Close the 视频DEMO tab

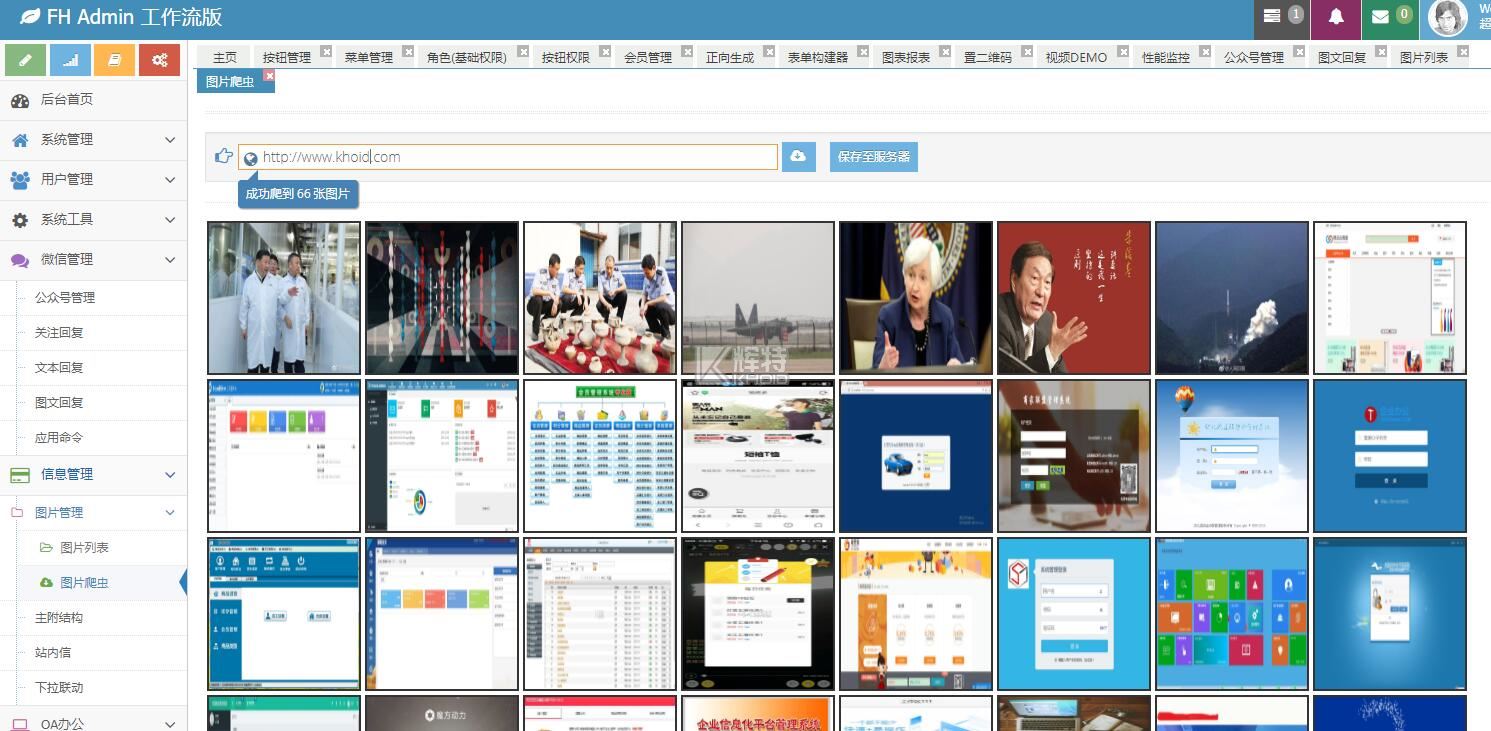(1123, 51)
